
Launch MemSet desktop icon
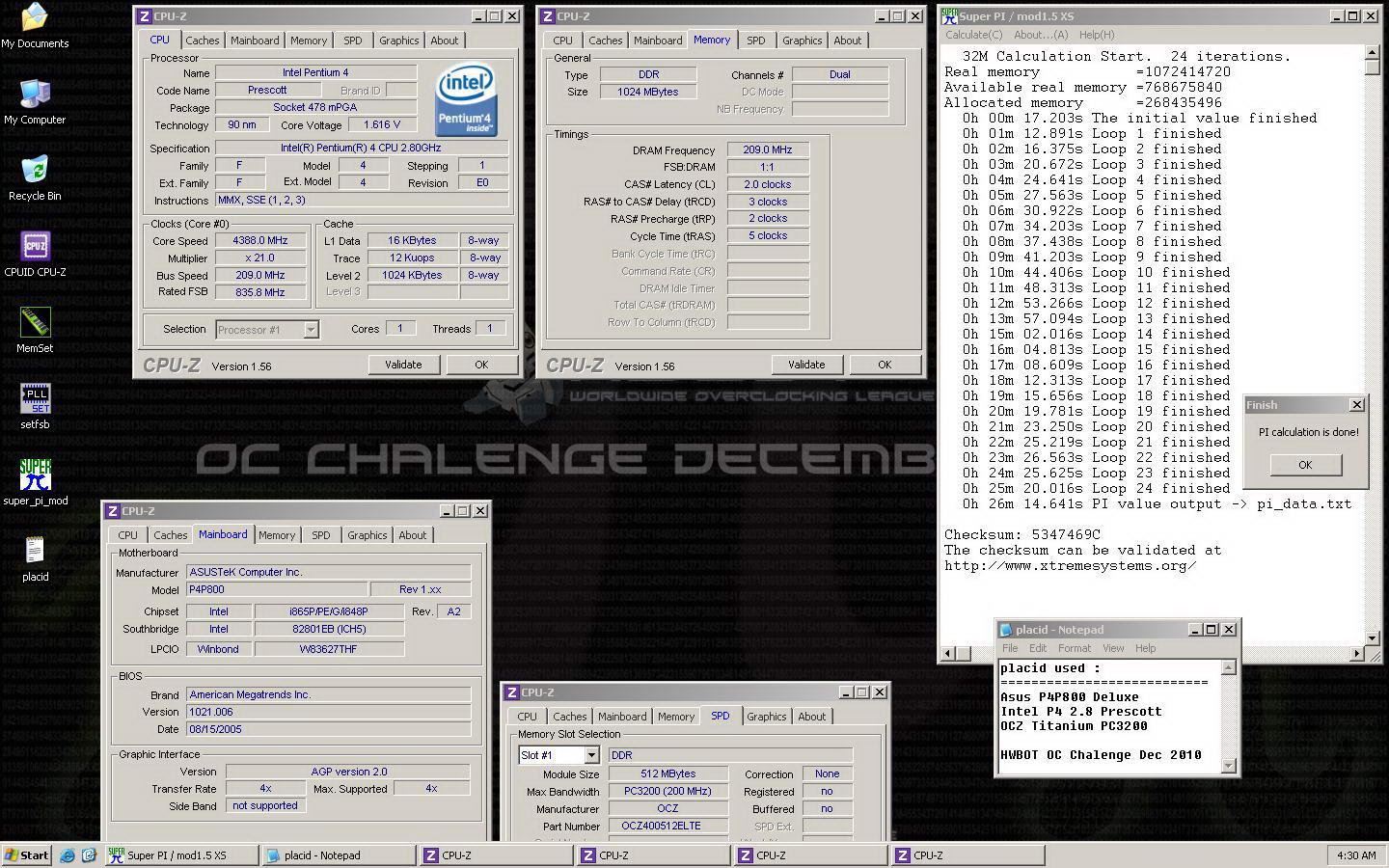35,331
